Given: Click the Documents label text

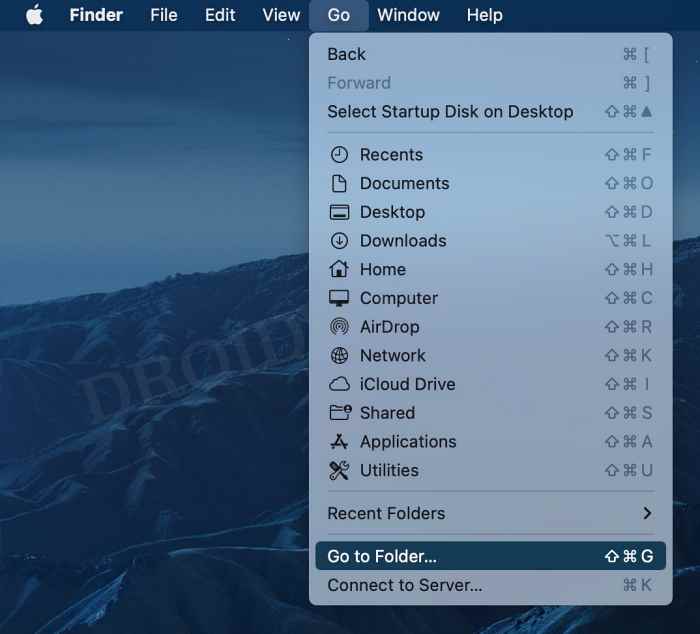Looking at the screenshot, I should click(x=404, y=184).
